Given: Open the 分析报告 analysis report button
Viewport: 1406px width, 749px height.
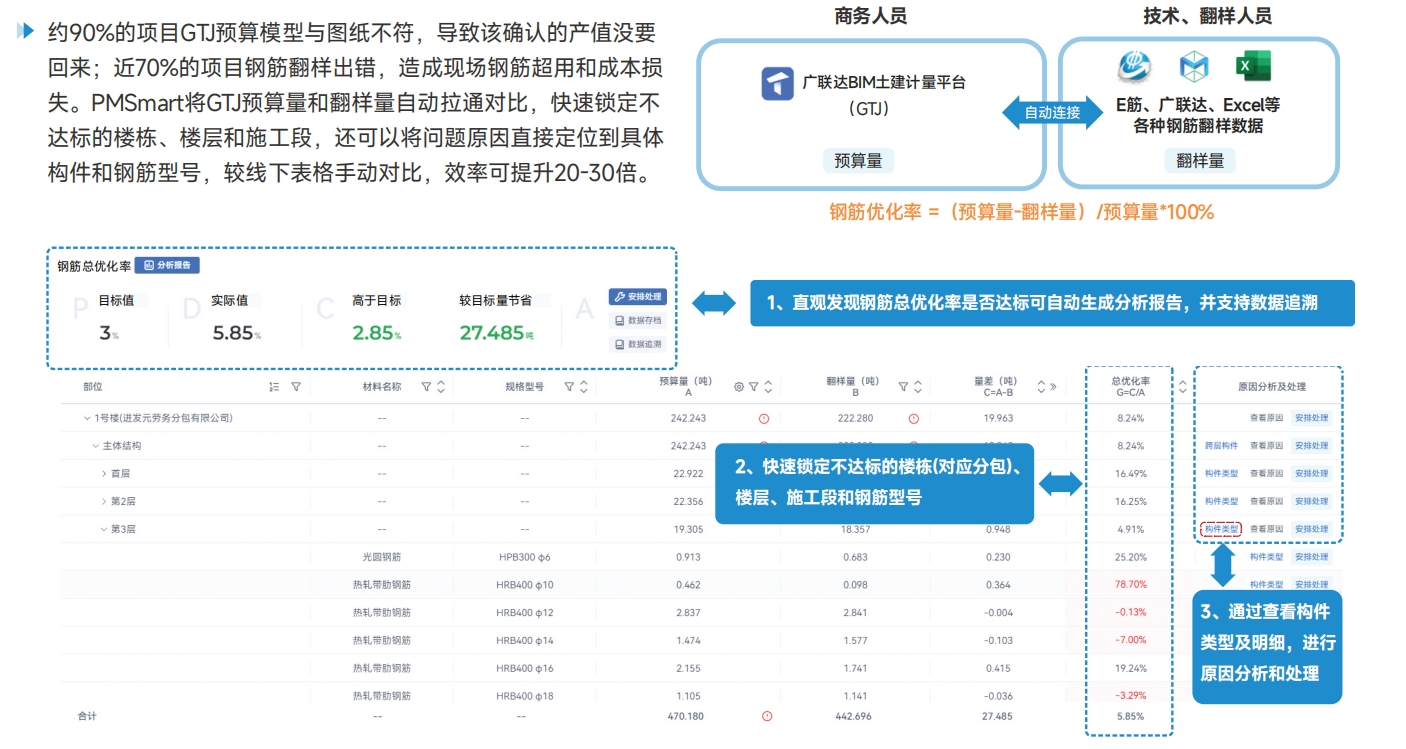Looking at the screenshot, I should (x=167, y=266).
